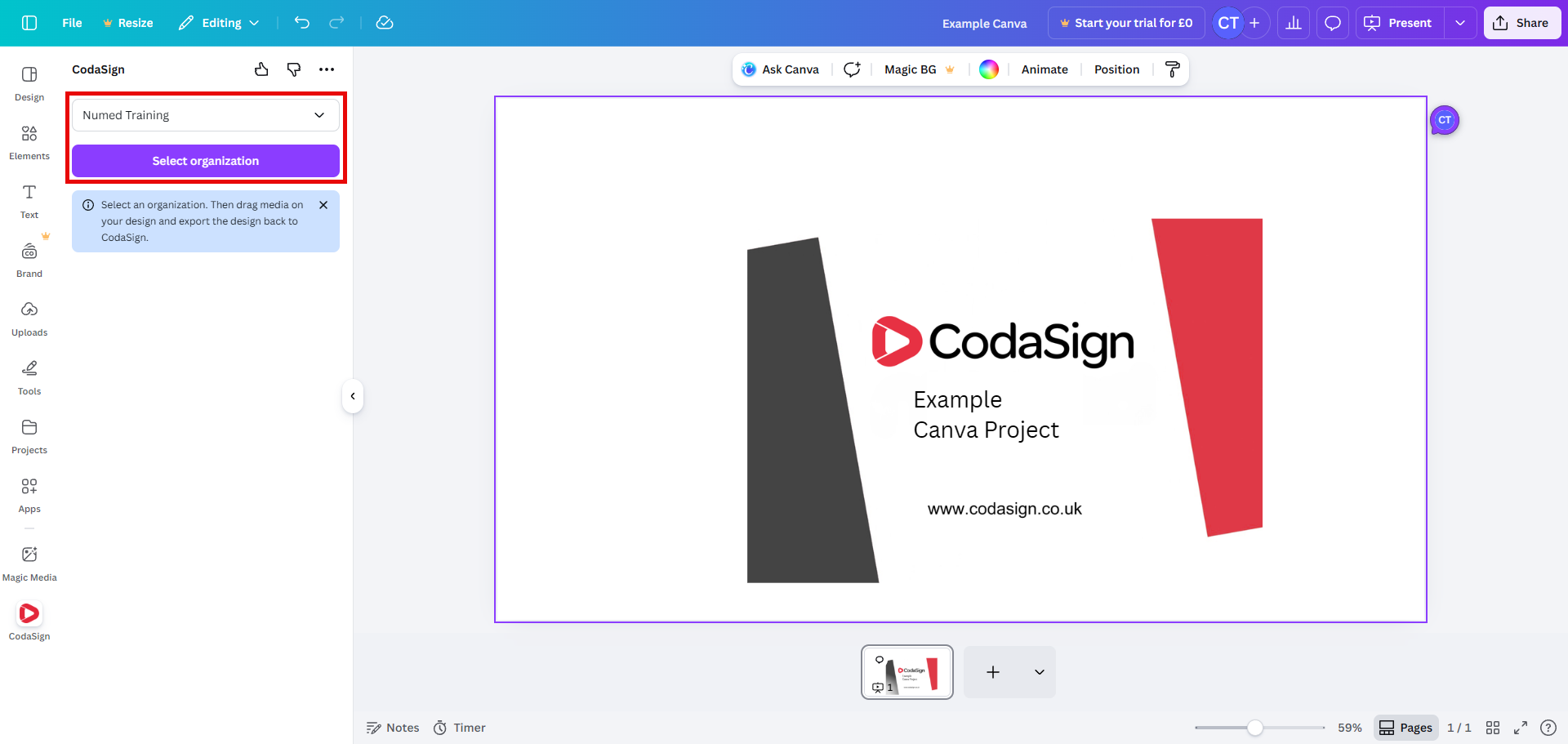Viewport: 1568px width, 744px height.
Task: Click the thumbs up icon for CodaSign
Action: (x=261, y=69)
